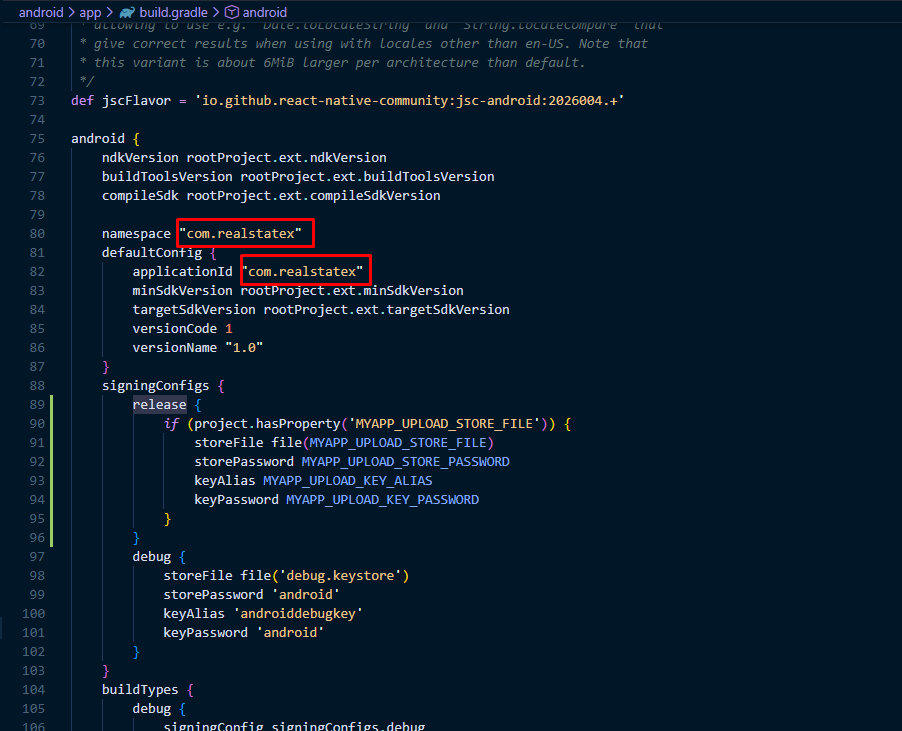The height and width of the screenshot is (731, 902).
Task: Click MYAPP_UPLOAD_STORE_PASSWORD on line 92
Action: pos(405,462)
